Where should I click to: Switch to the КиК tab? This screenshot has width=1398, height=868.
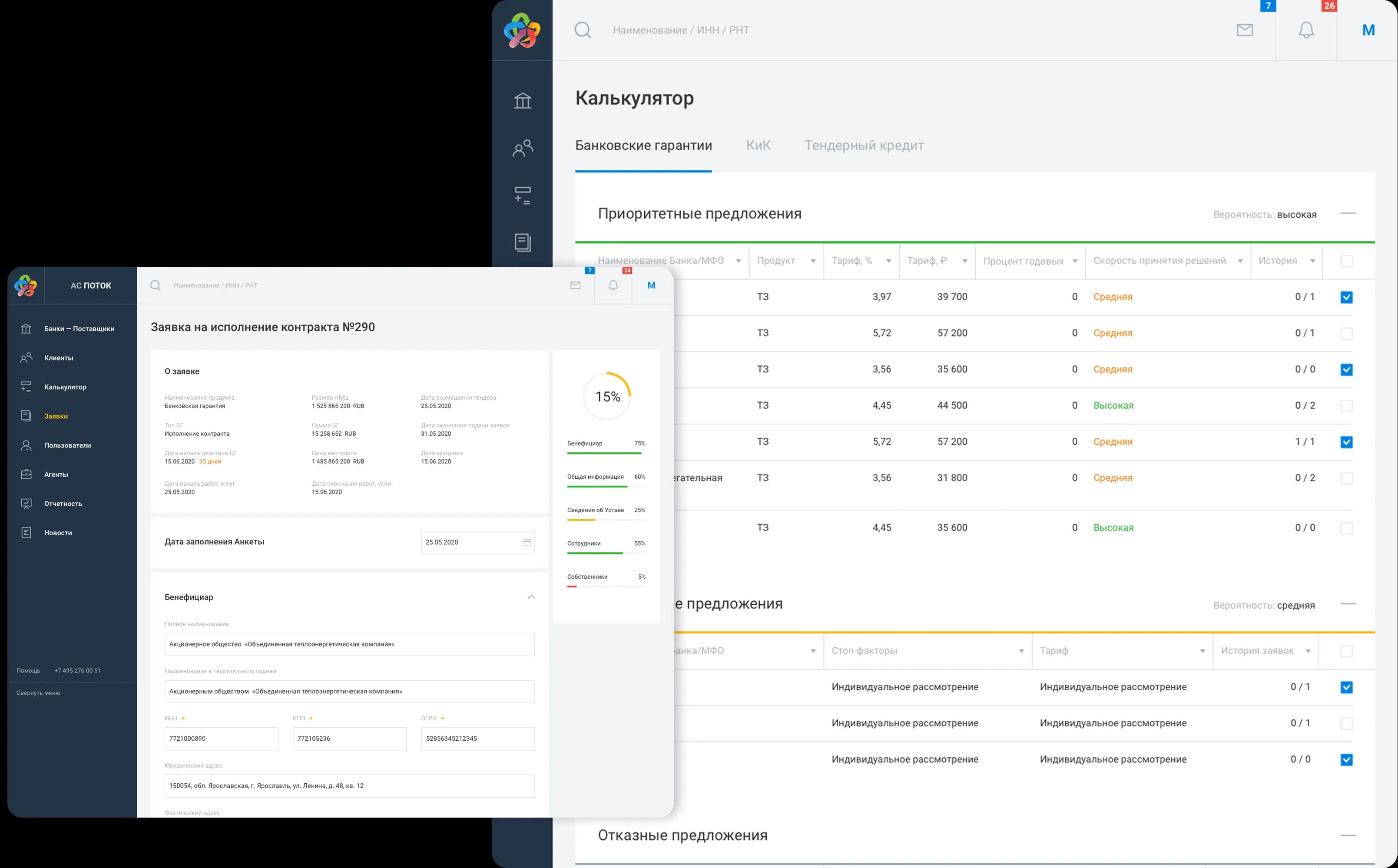758,145
